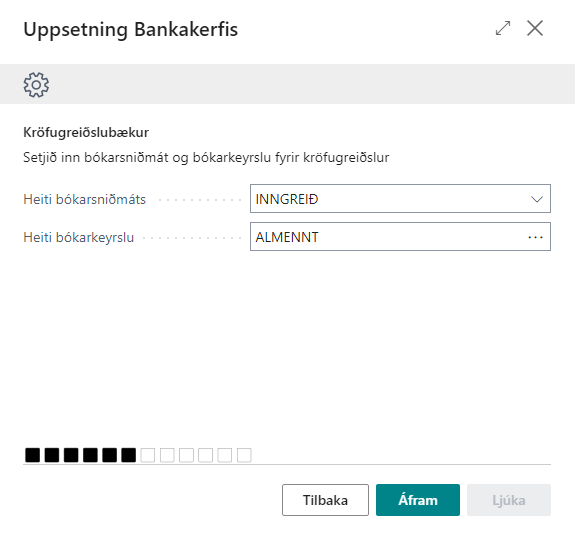This screenshot has width=575, height=539.
Task: Click the Uppsetning Bankakerfis title
Action: (131, 30)
